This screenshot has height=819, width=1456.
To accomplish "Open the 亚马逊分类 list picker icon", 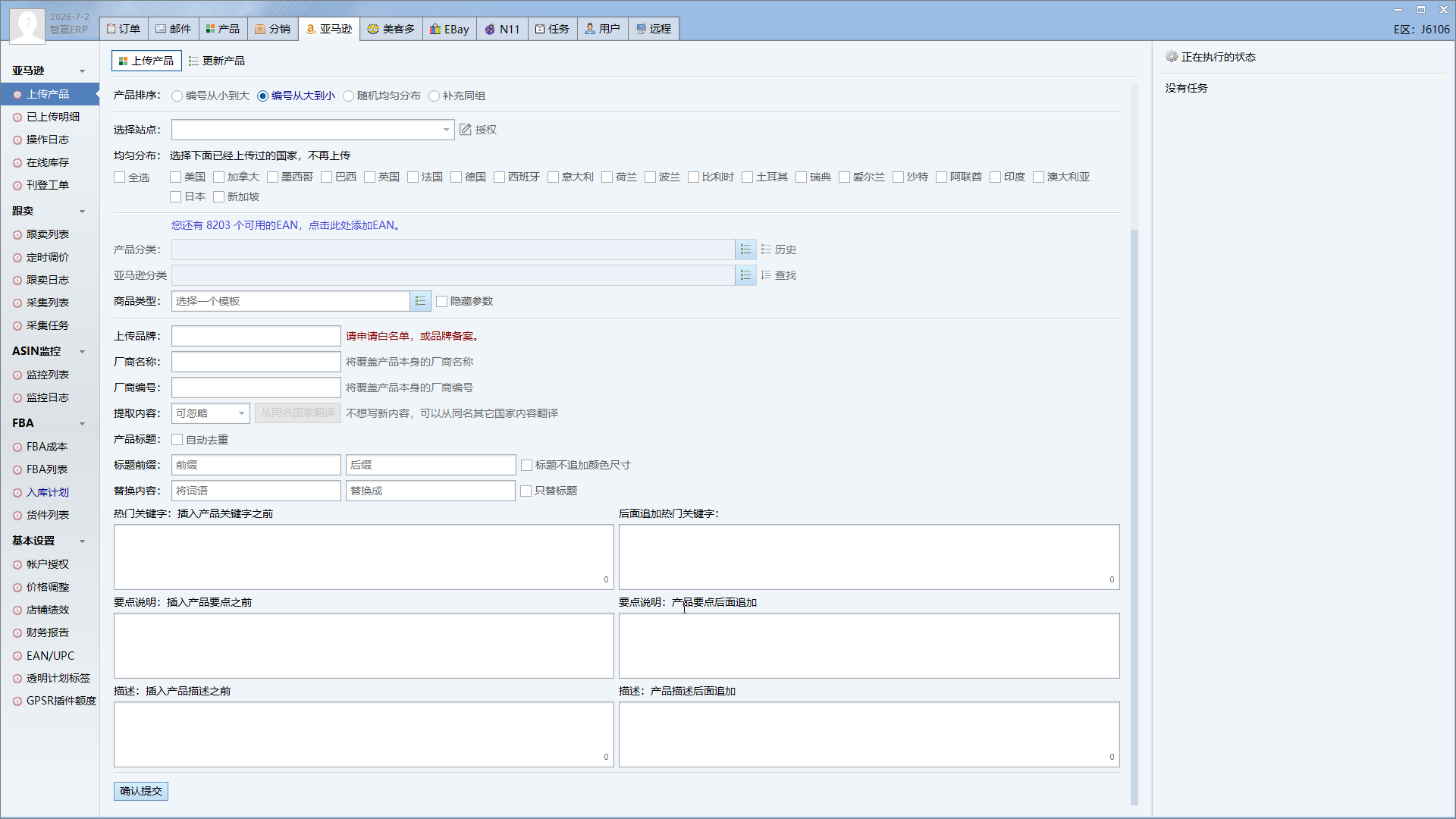I will coord(745,275).
